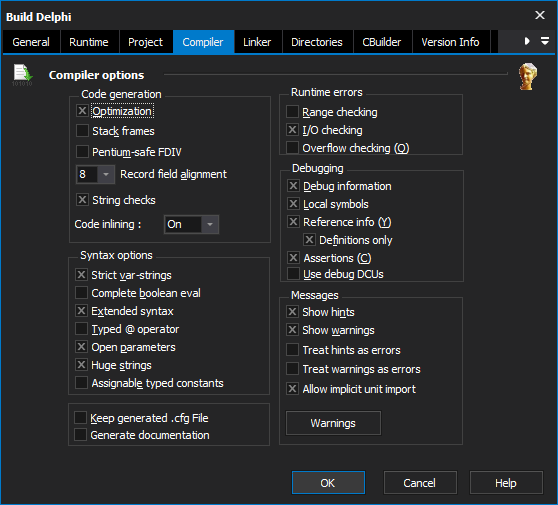Open the Code inlining dropdown

[210, 224]
